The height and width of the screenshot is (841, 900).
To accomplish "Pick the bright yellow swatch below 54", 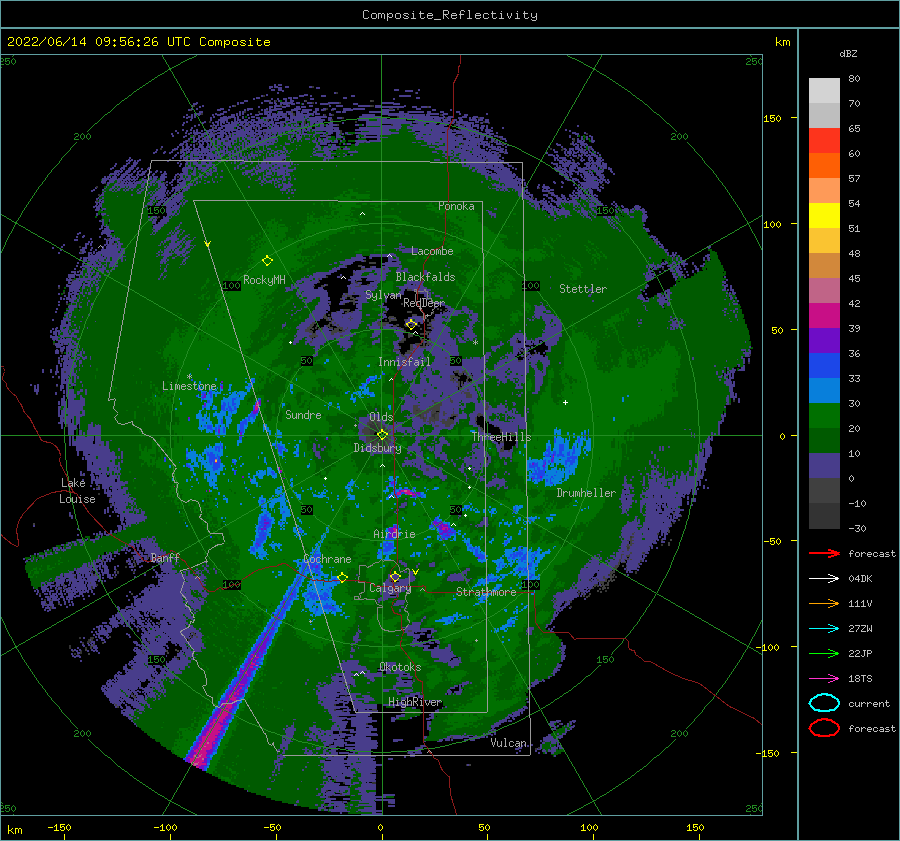I will pyautogui.click(x=824, y=216).
